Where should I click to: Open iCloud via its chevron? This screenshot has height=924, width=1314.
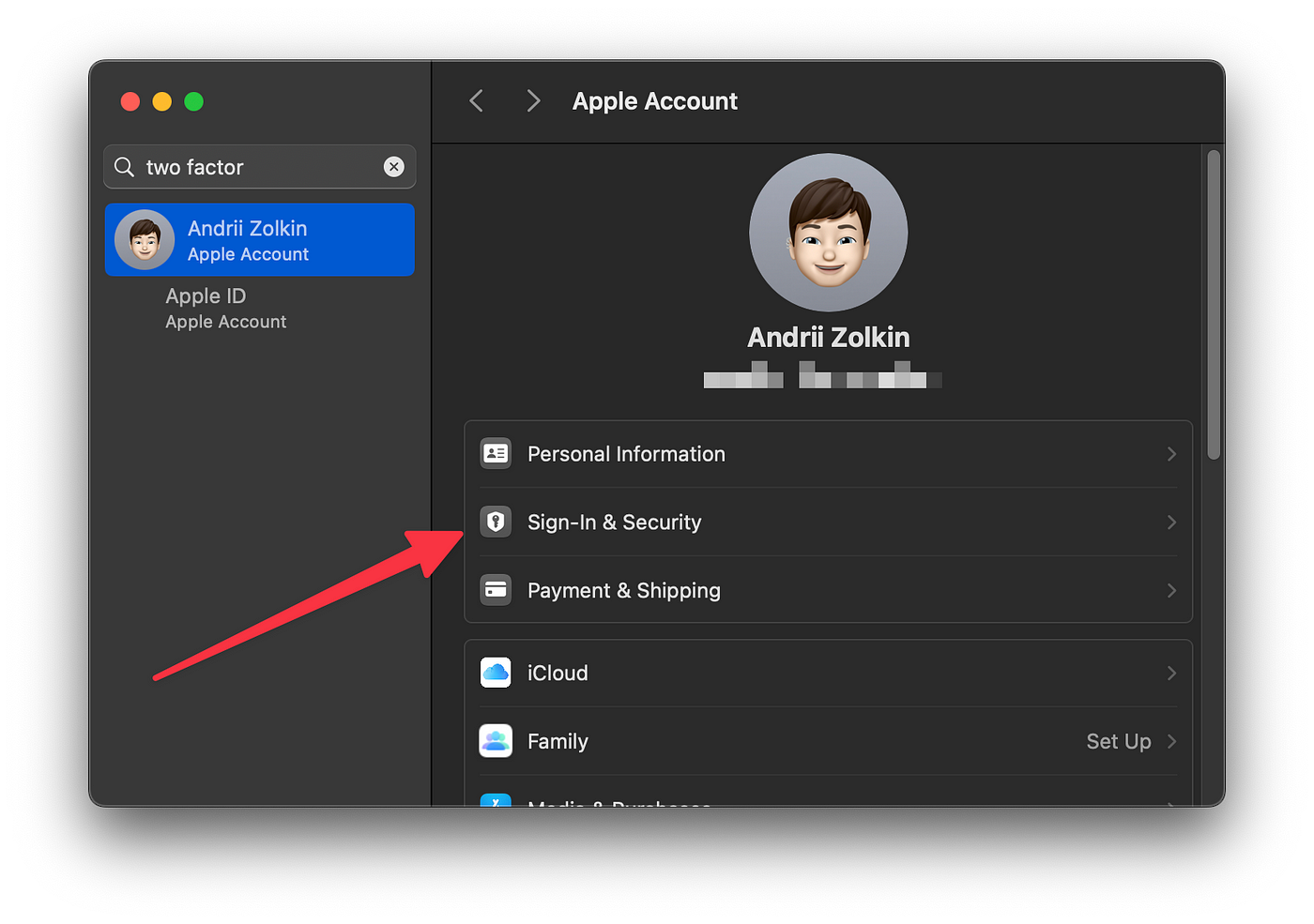(x=1171, y=673)
